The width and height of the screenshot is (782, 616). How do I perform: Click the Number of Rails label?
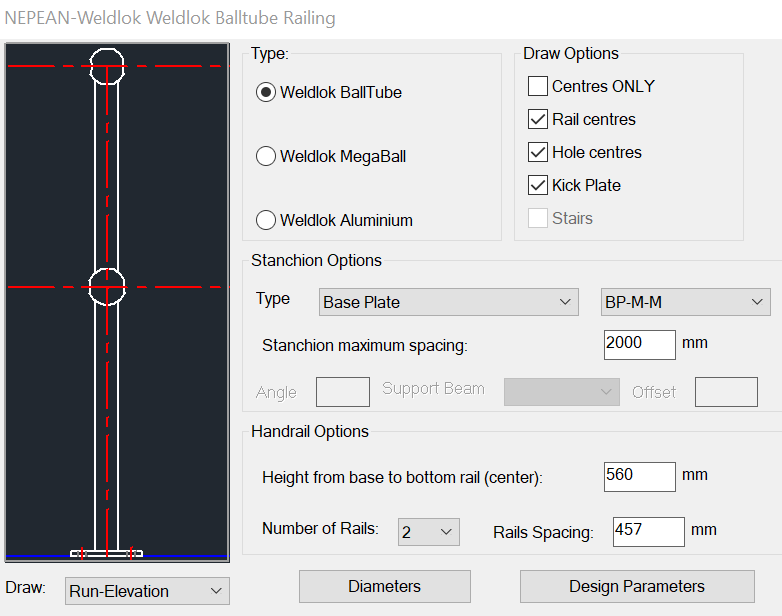[320, 528]
